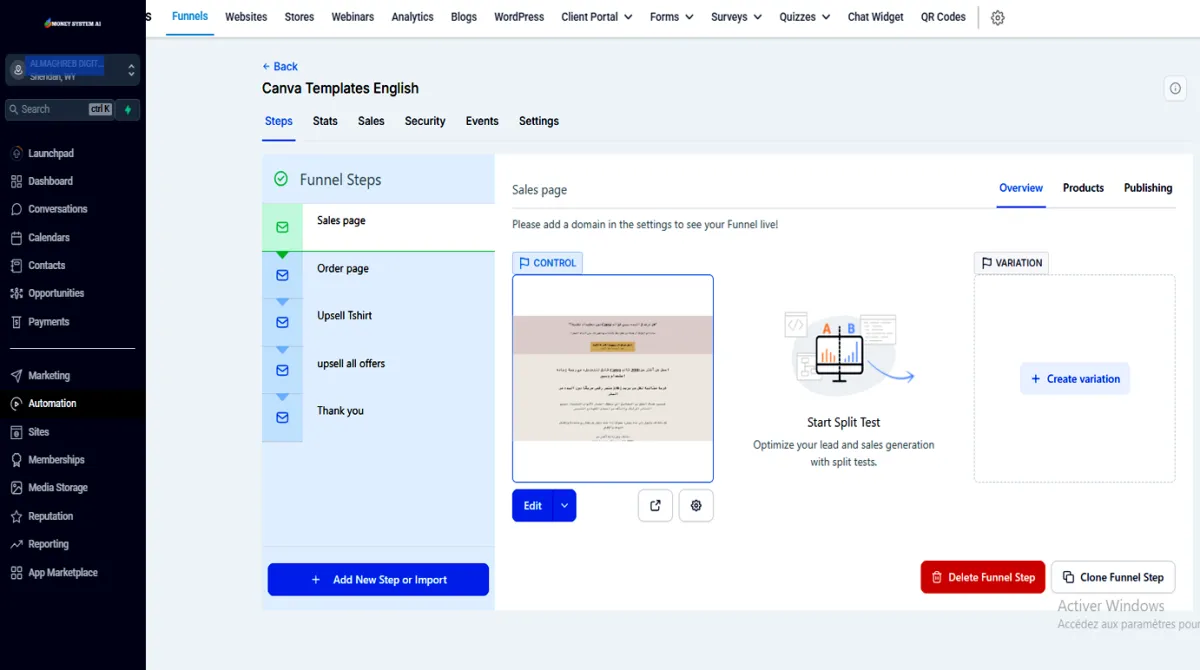
Task: Click the envelope icon for Sales page
Action: point(282,227)
